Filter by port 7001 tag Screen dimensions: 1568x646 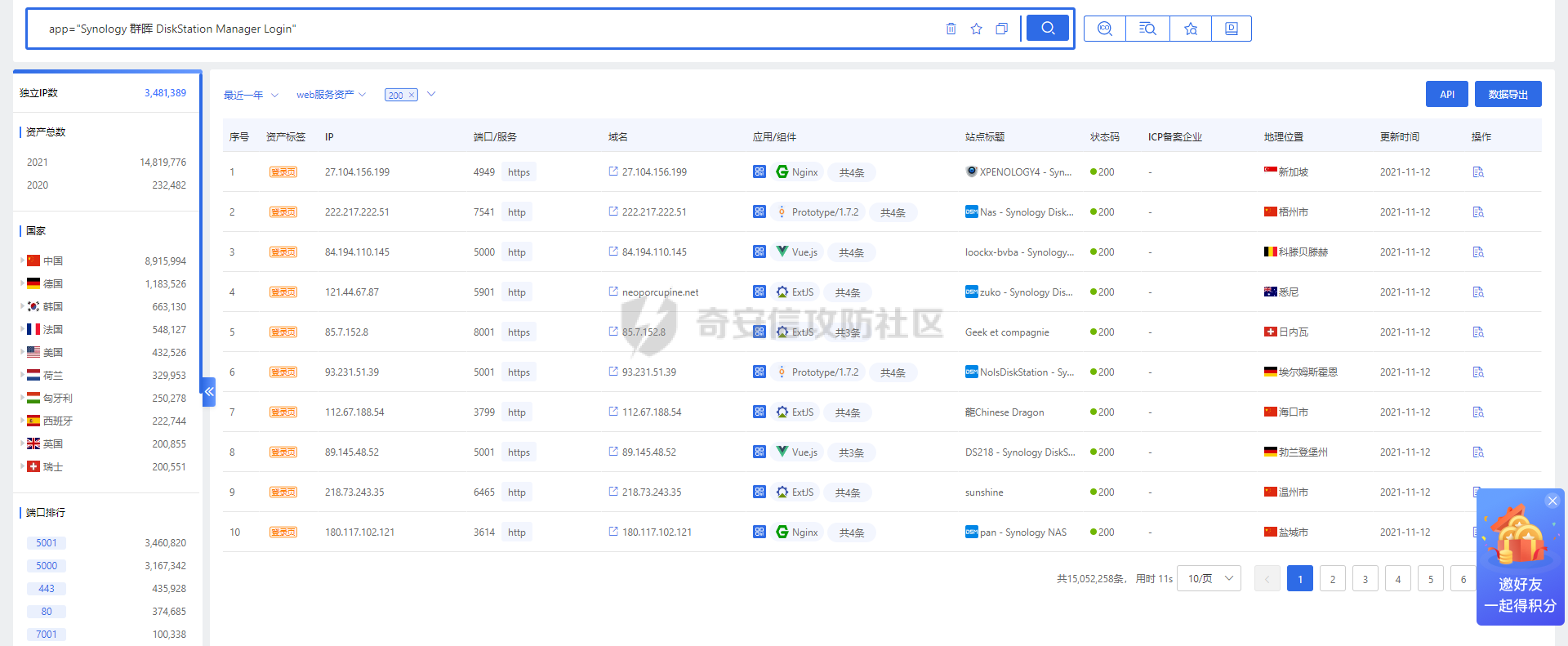pyautogui.click(x=47, y=635)
